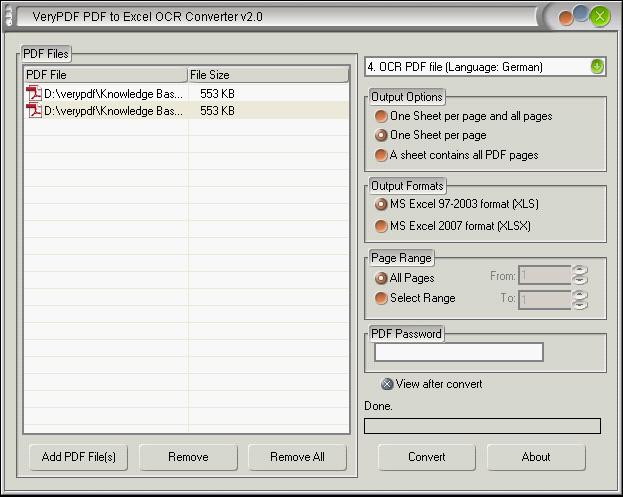Choose MS Excel 2007 format (XLSX)

point(453,226)
